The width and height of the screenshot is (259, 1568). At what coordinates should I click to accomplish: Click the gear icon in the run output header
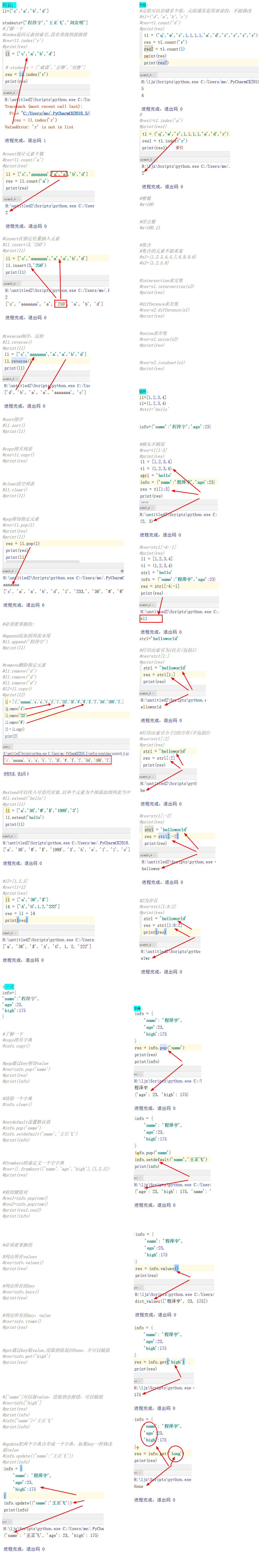(122, 571)
